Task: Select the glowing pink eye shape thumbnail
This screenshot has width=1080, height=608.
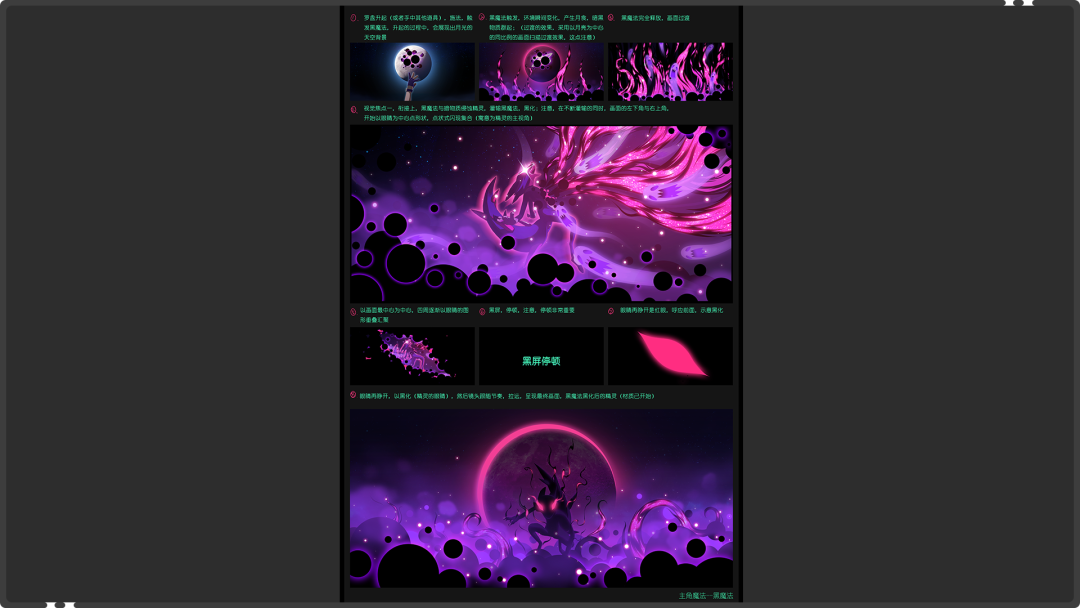Action: pos(670,356)
